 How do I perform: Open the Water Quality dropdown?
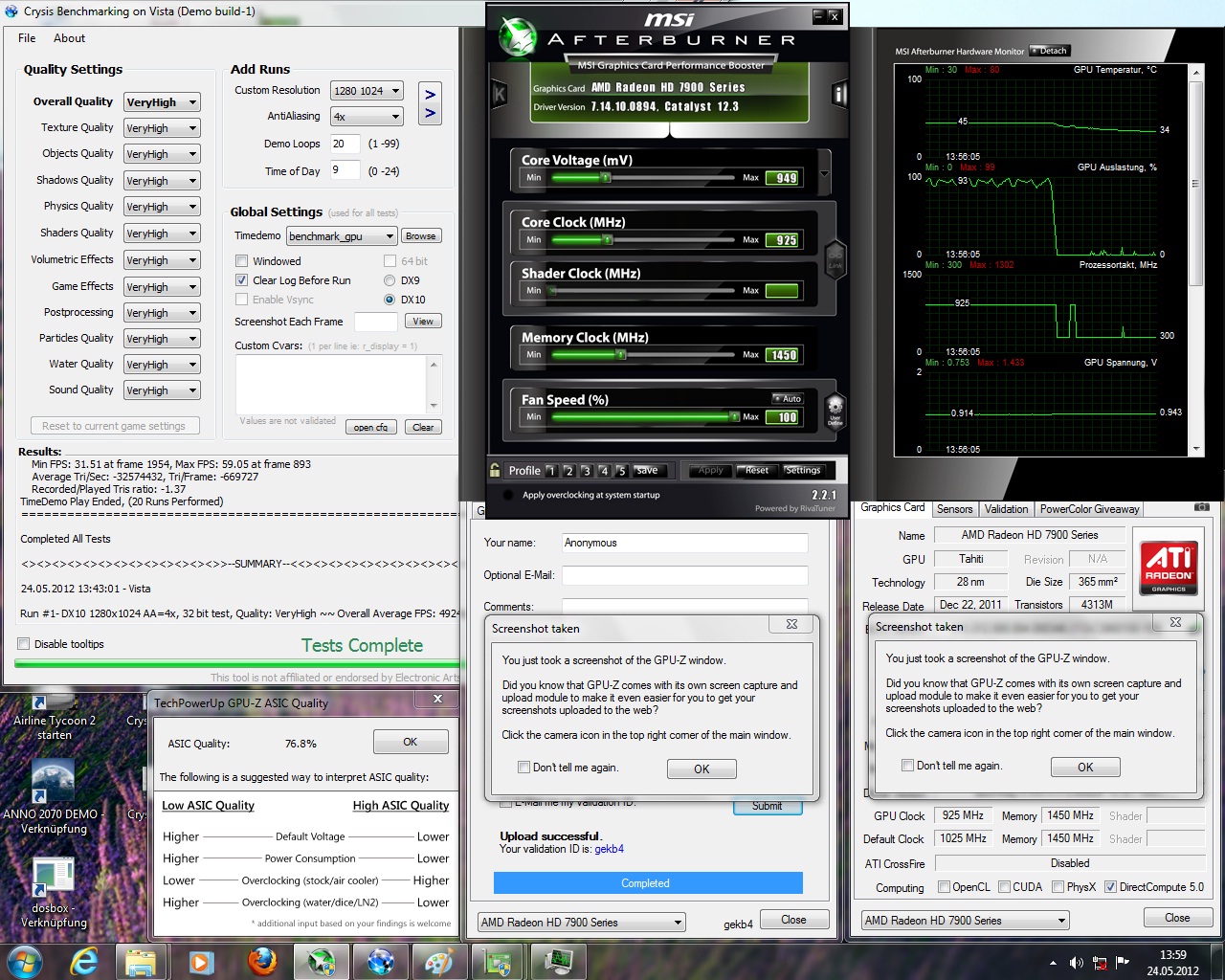[162, 365]
